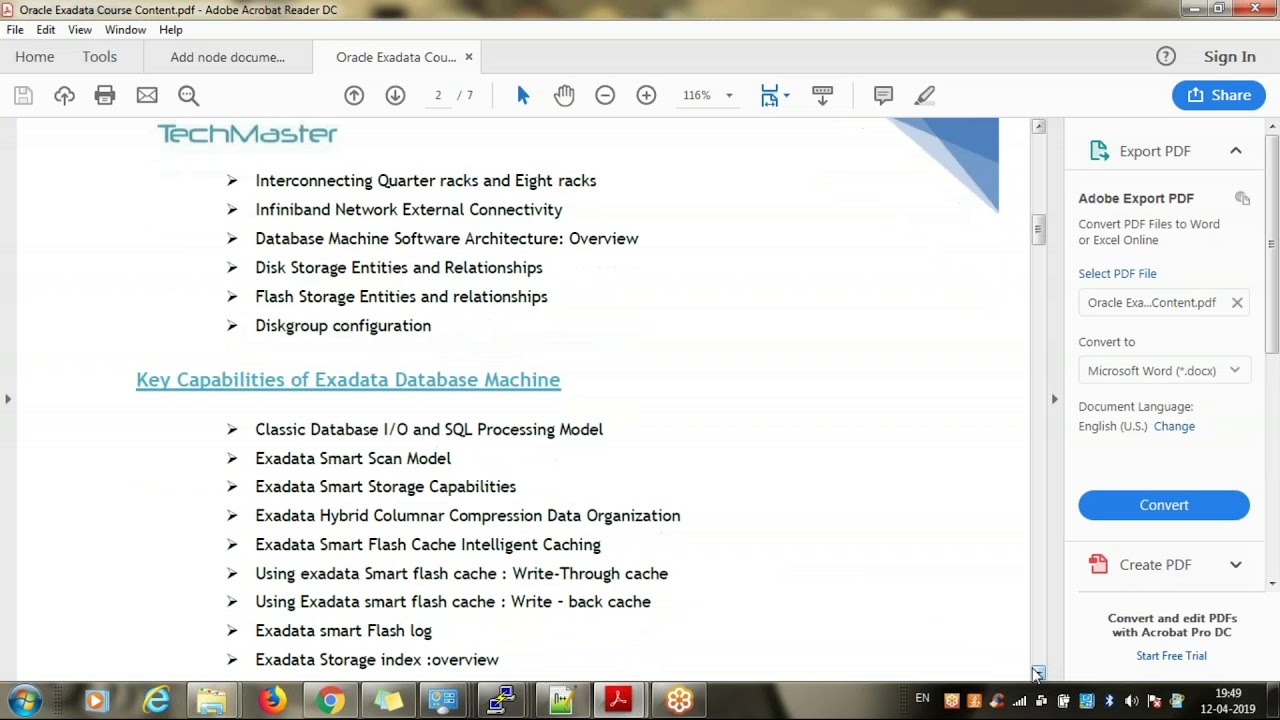Zoom out with minus icon
Image resolution: width=1280 pixels, height=720 pixels.
coord(605,95)
